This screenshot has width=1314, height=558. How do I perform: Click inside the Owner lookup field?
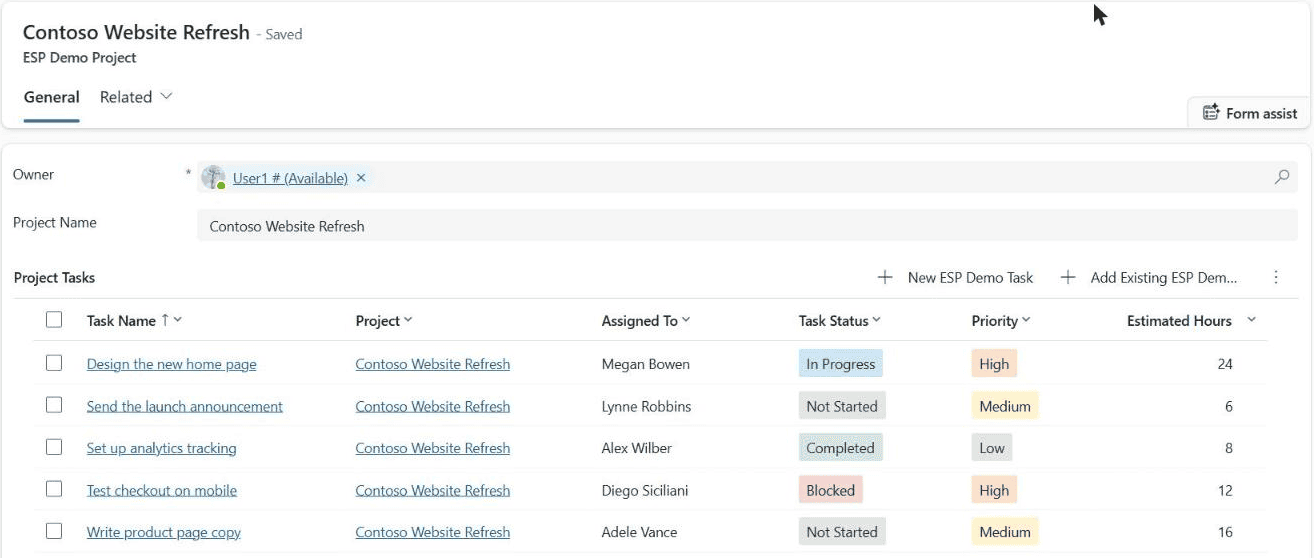pyautogui.click(x=747, y=178)
